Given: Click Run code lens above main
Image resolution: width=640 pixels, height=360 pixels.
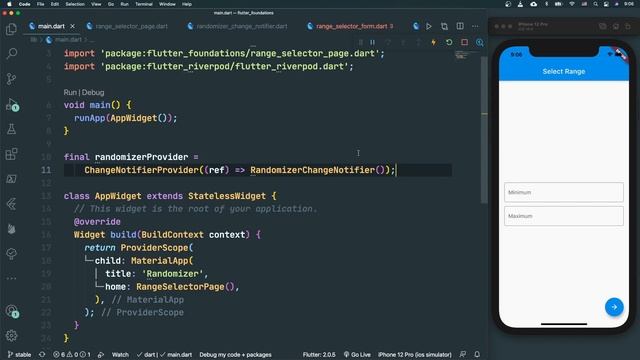Looking at the screenshot, I should pyautogui.click(x=70, y=93).
